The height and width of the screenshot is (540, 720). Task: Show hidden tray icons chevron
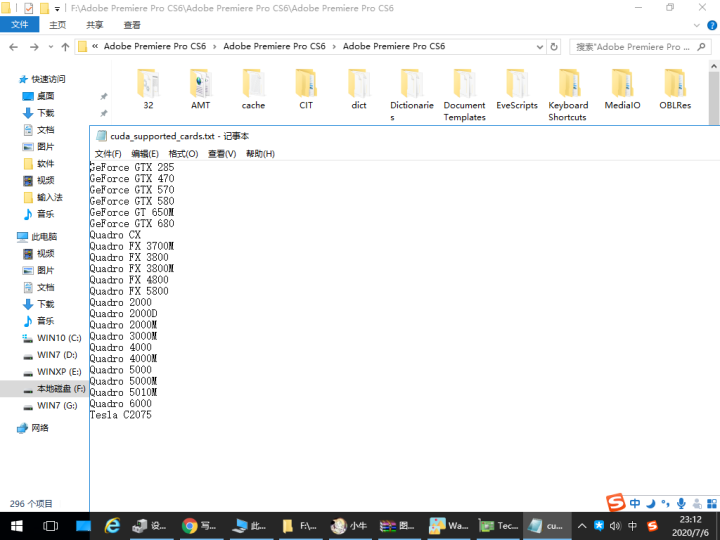[x=582, y=526]
